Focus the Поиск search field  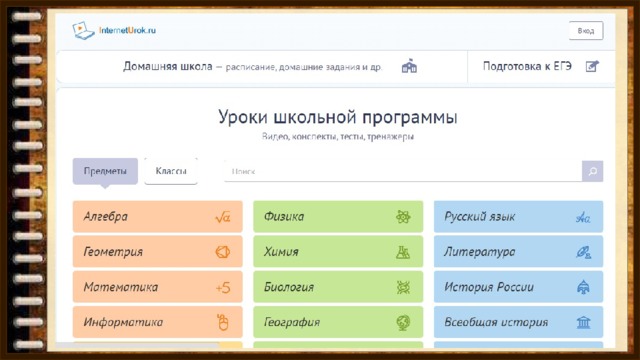pyautogui.click(x=402, y=171)
